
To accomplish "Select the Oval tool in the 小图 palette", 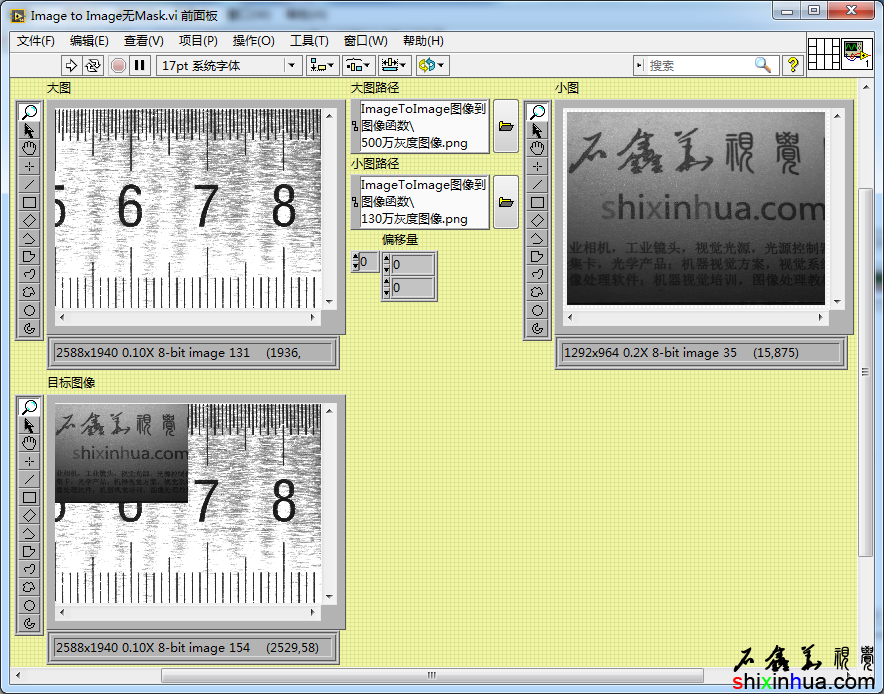I will coord(538,310).
